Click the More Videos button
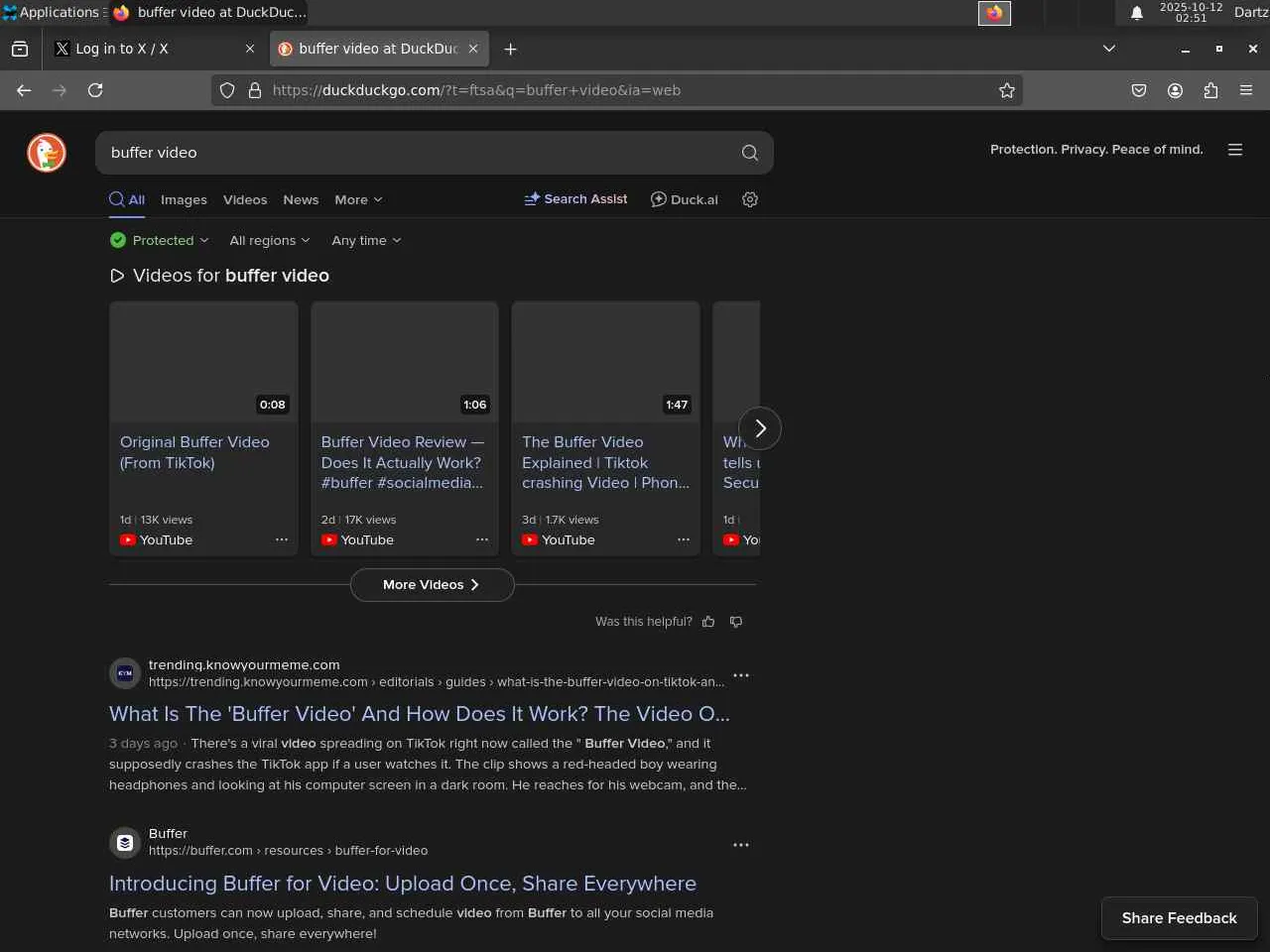The height and width of the screenshot is (952, 1270). (432, 585)
